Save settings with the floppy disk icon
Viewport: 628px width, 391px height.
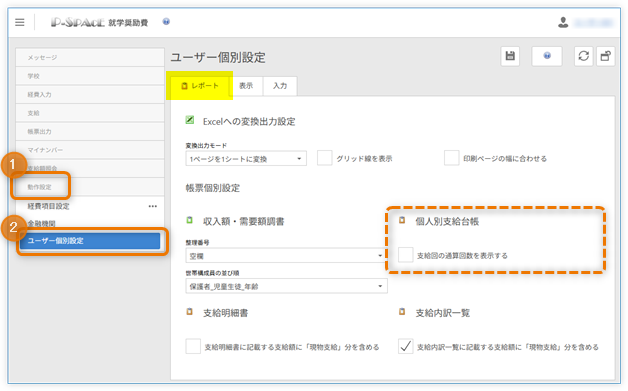point(510,56)
